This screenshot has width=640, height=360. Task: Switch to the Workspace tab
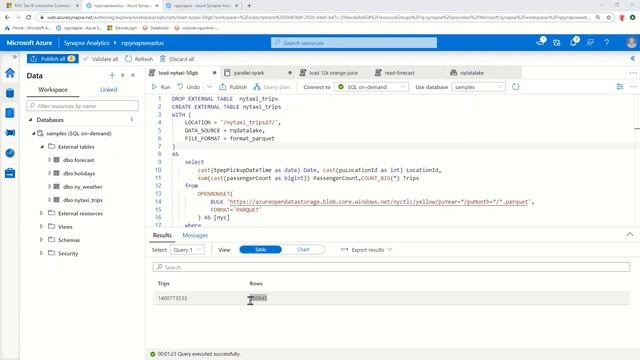coord(53,89)
